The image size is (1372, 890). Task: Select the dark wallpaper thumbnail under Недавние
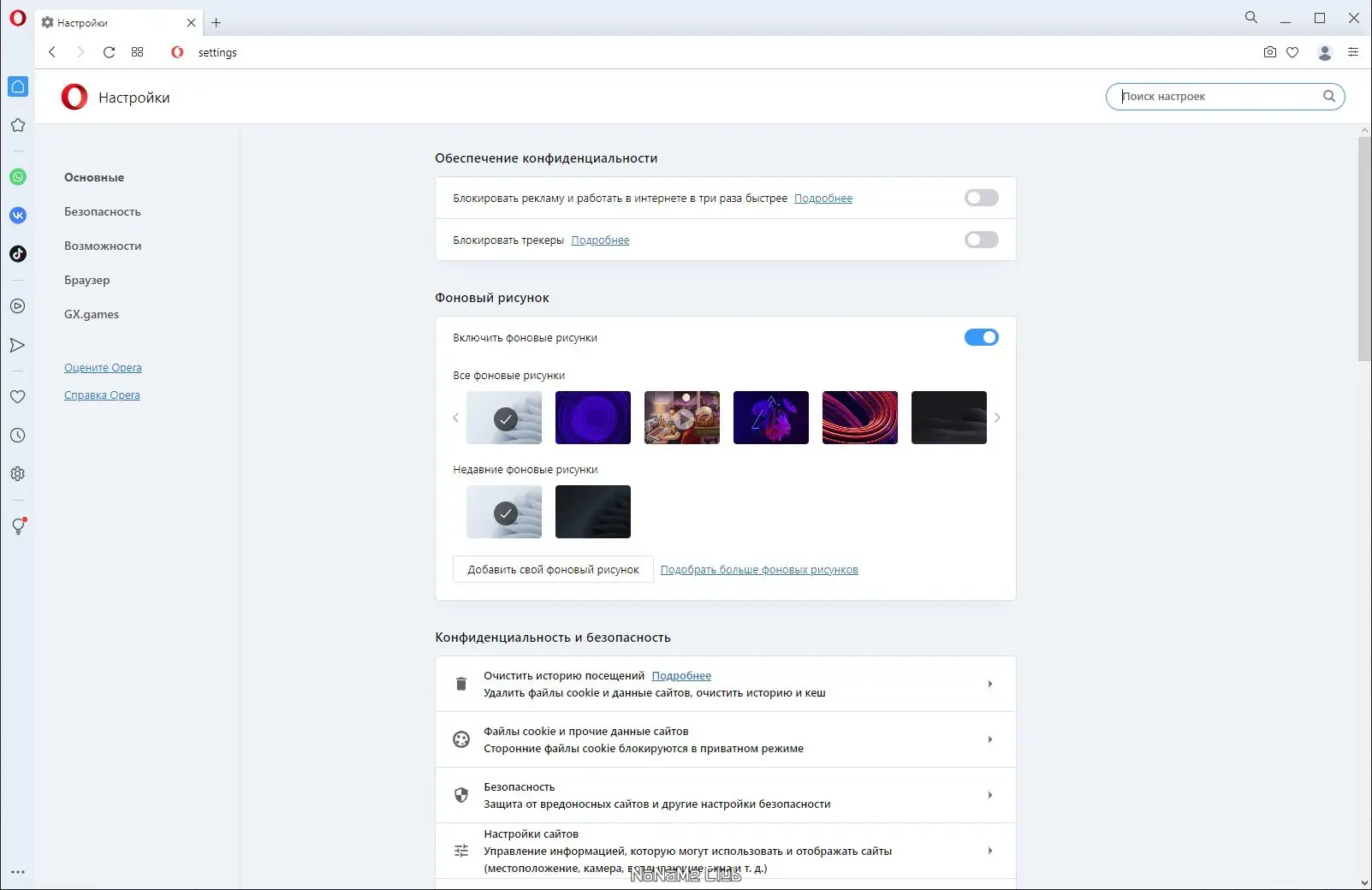pos(593,512)
